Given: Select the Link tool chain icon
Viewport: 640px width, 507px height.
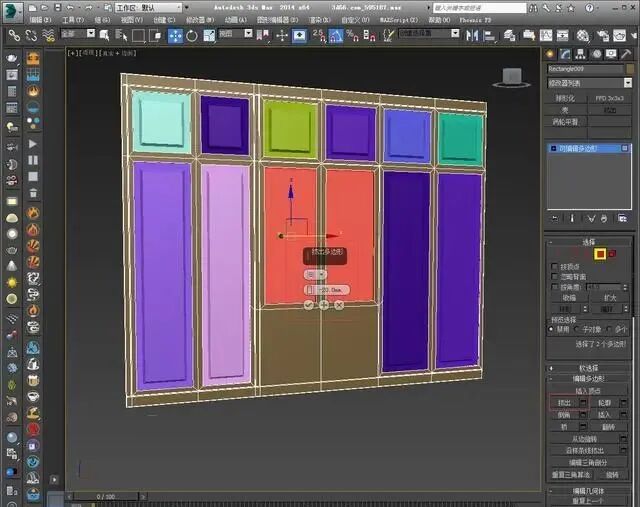Looking at the screenshot, I should point(14,36).
